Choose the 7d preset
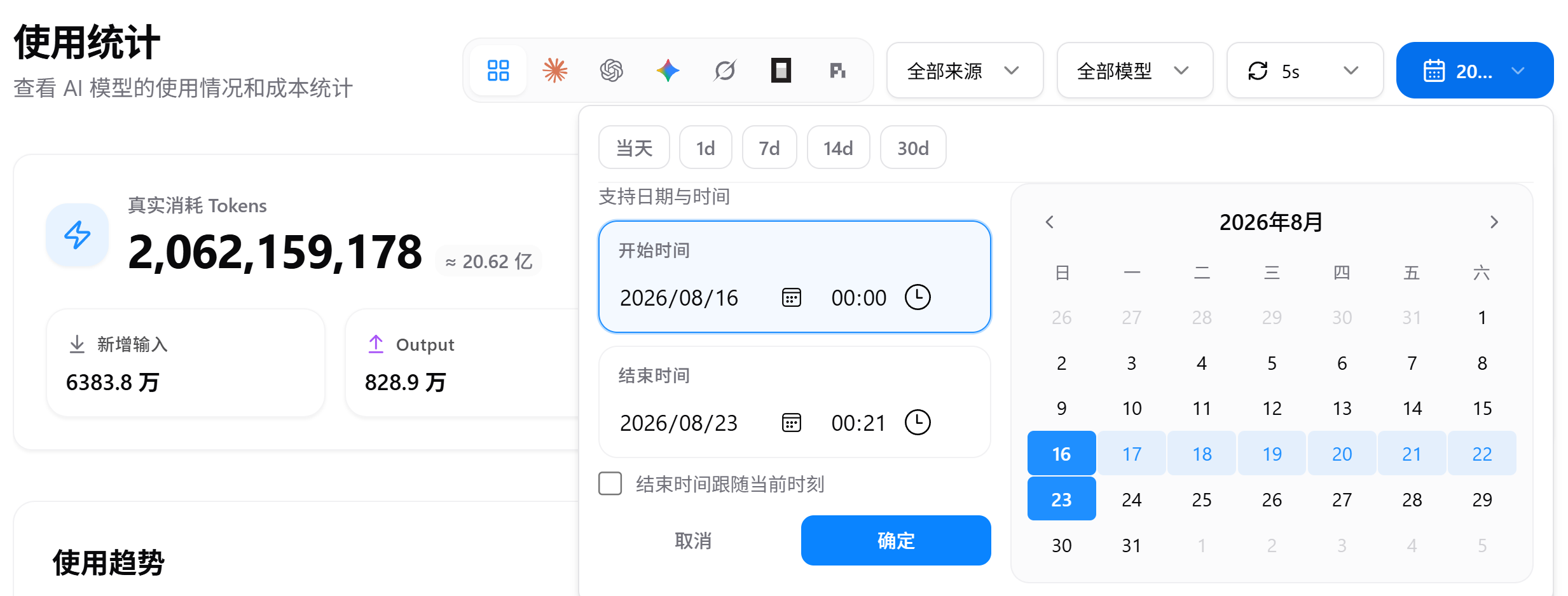 click(x=769, y=148)
